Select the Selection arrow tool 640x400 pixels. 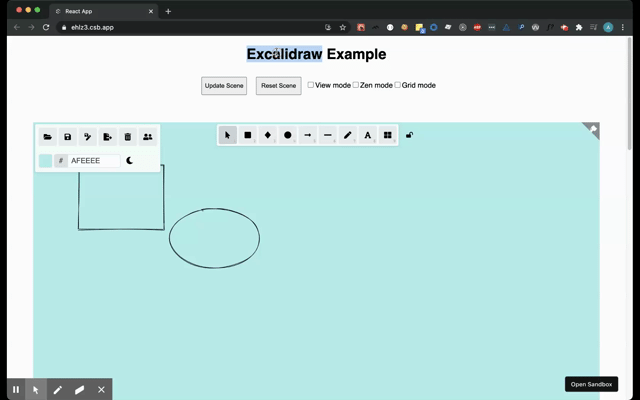[227, 135]
